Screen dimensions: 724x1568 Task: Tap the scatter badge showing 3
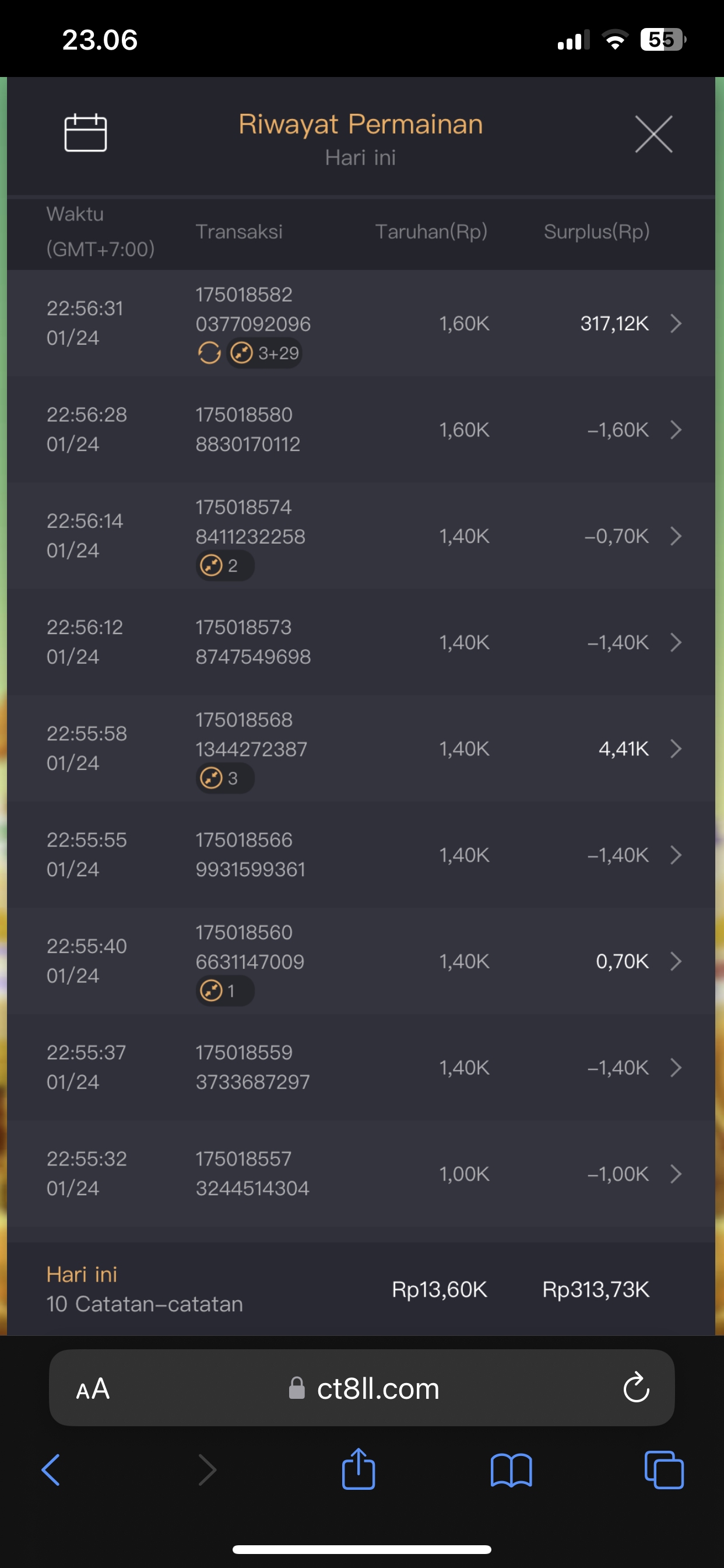pos(224,779)
